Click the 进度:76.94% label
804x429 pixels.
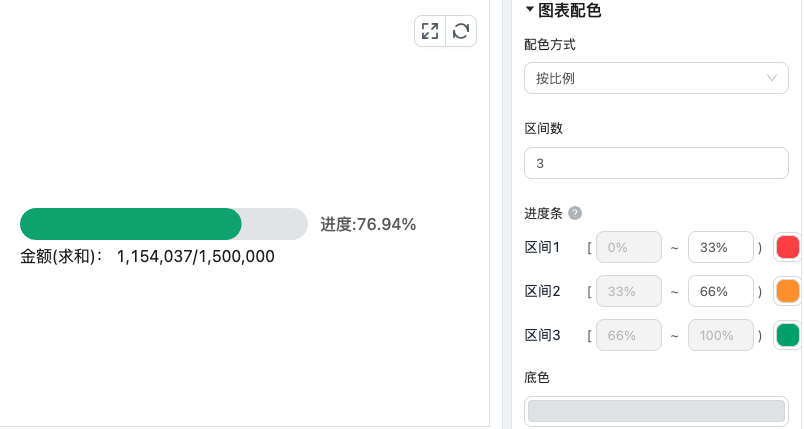click(x=368, y=224)
